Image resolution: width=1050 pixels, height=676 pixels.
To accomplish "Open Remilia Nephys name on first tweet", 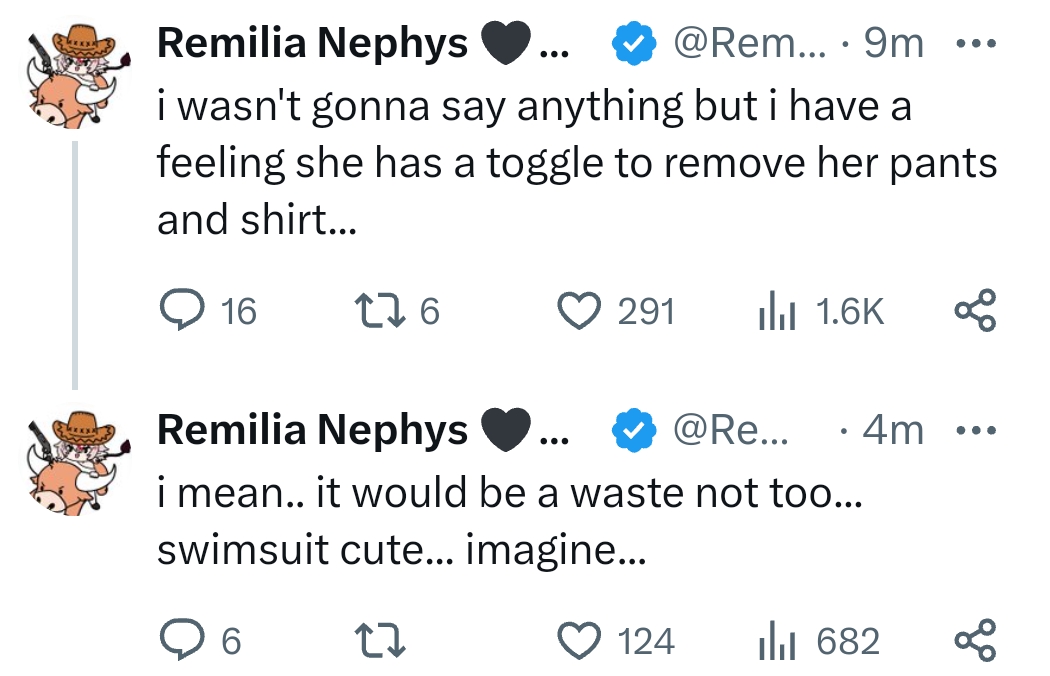I will point(312,44).
